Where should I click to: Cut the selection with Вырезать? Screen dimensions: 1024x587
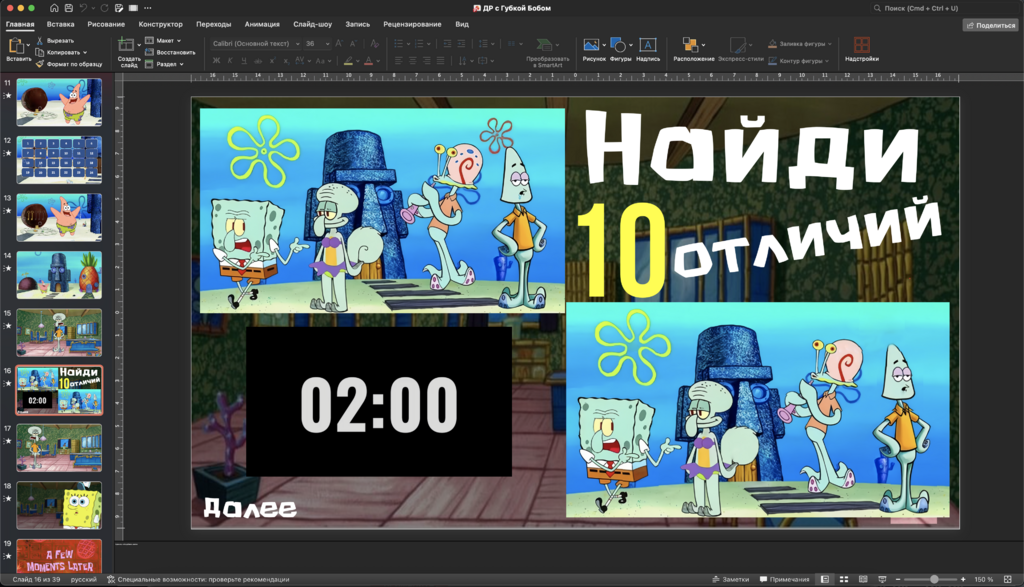click(x=56, y=40)
